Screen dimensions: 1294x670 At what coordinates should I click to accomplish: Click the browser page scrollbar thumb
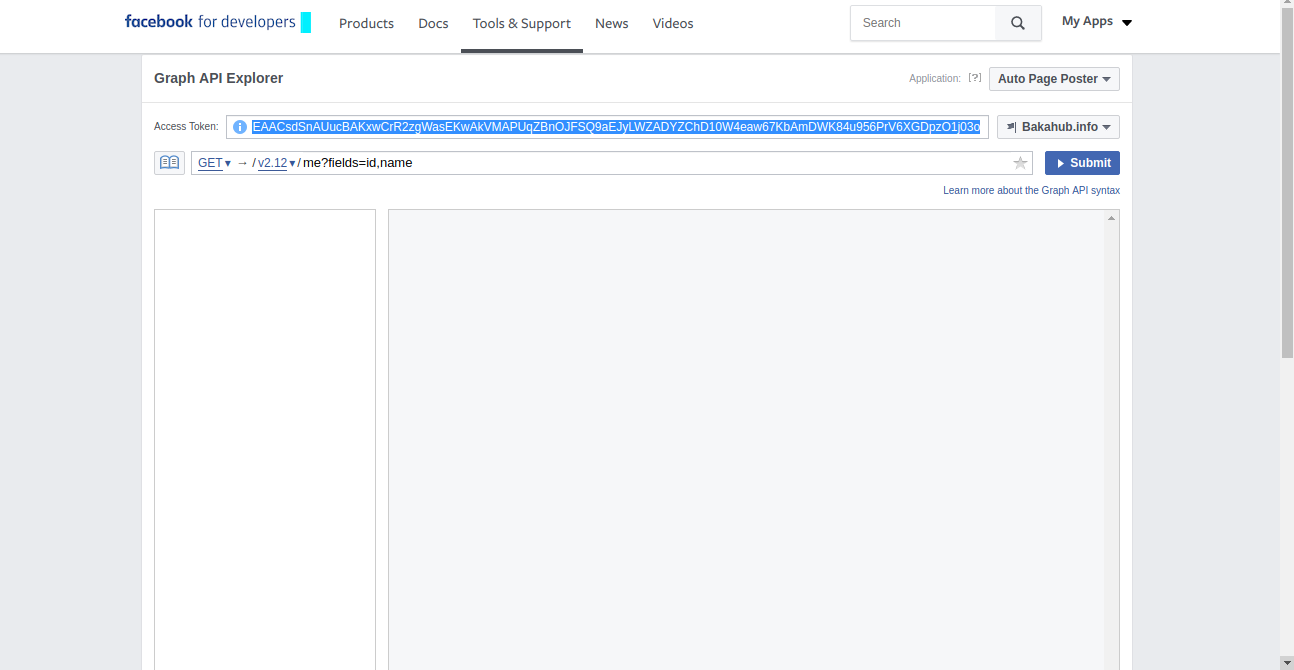tap(1287, 185)
